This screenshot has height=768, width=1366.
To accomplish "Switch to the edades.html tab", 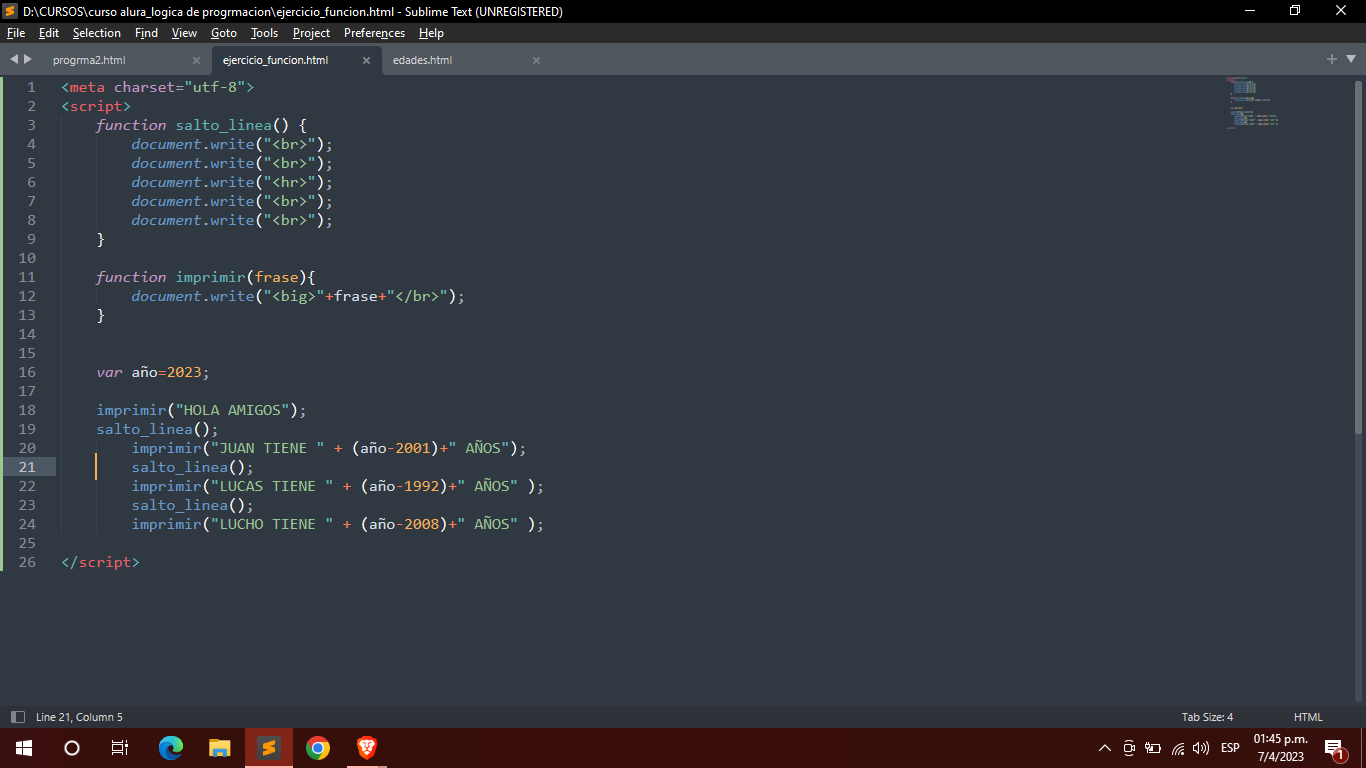I will (422, 60).
